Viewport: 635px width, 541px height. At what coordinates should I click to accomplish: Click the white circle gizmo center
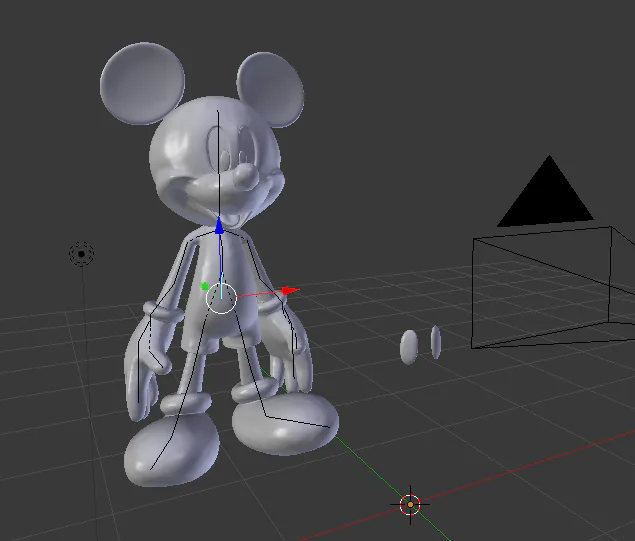221,298
